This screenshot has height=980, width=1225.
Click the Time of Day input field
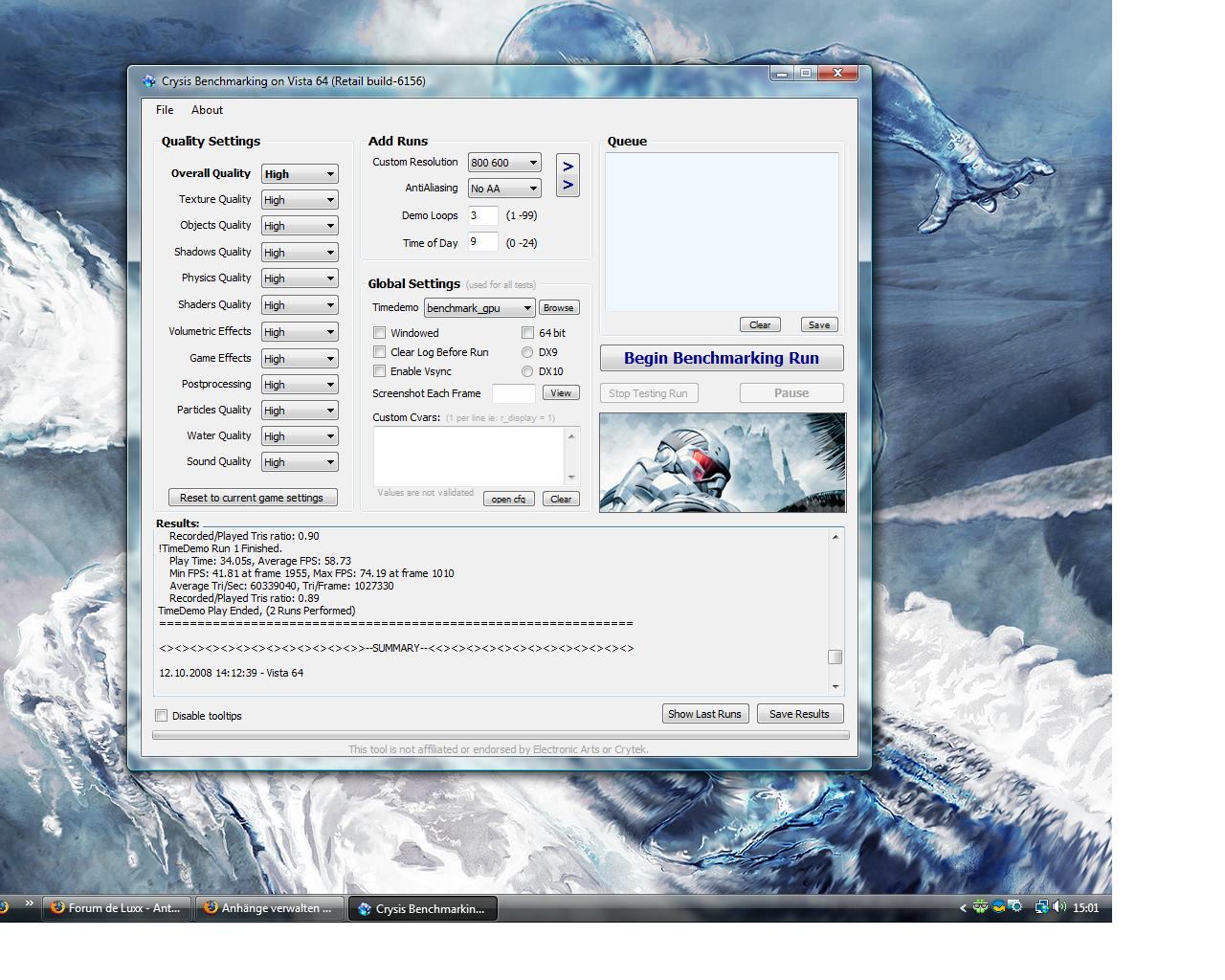483,242
